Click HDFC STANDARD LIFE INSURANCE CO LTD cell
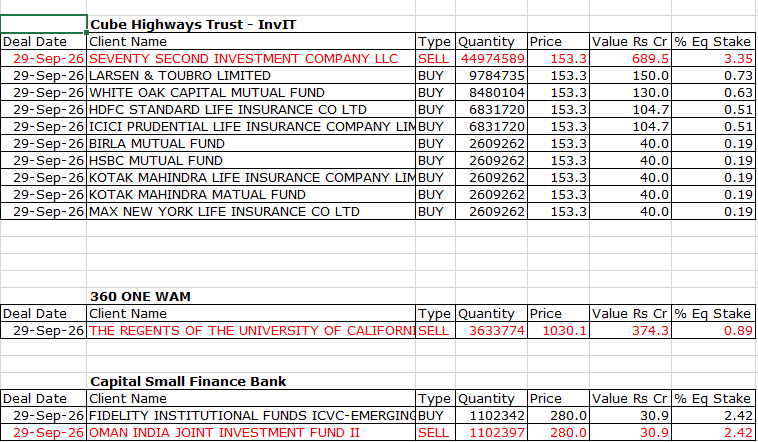 tap(251, 109)
